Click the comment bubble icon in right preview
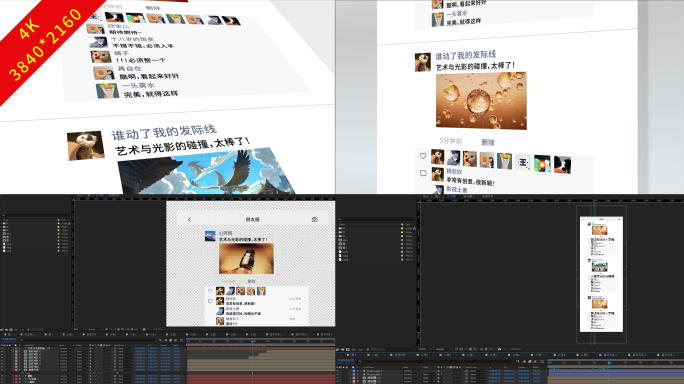684x384 pixels. (423, 173)
